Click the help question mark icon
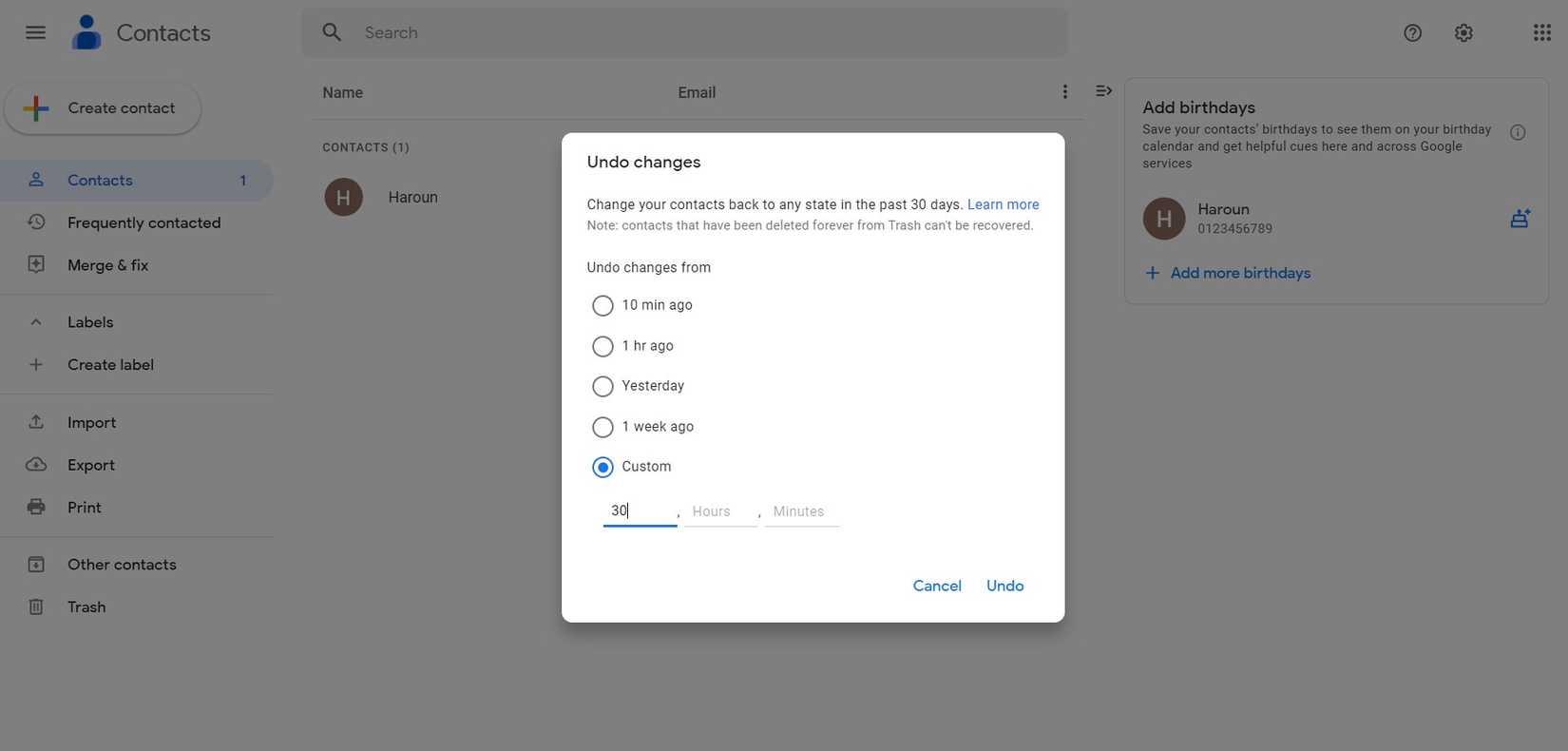Screen dimensions: 1568x751 pos(1412,32)
